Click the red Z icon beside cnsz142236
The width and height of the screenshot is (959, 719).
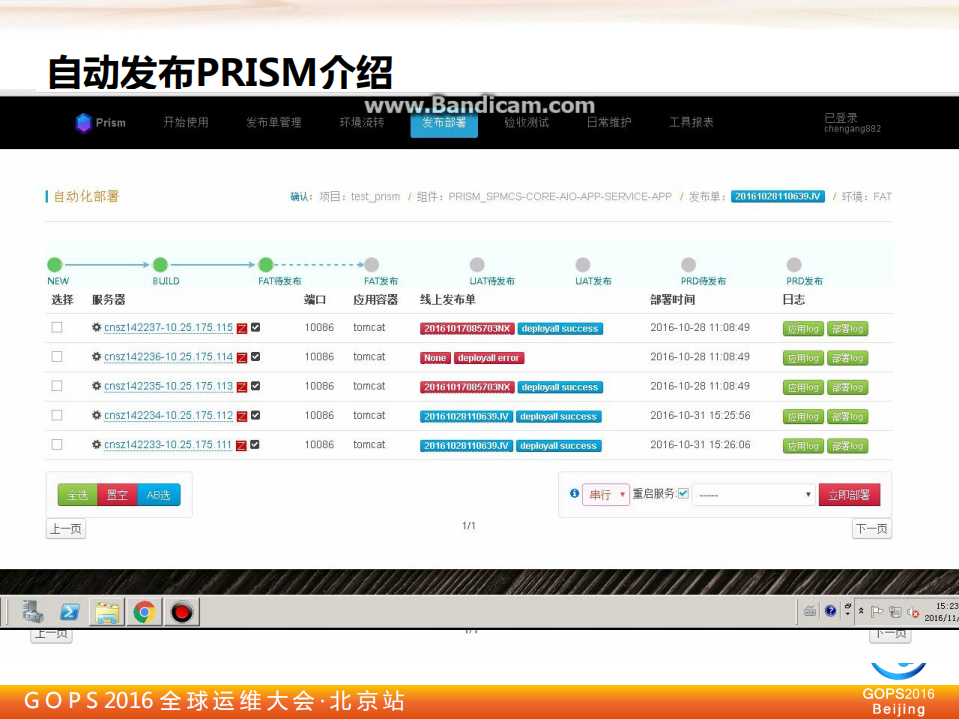241,357
